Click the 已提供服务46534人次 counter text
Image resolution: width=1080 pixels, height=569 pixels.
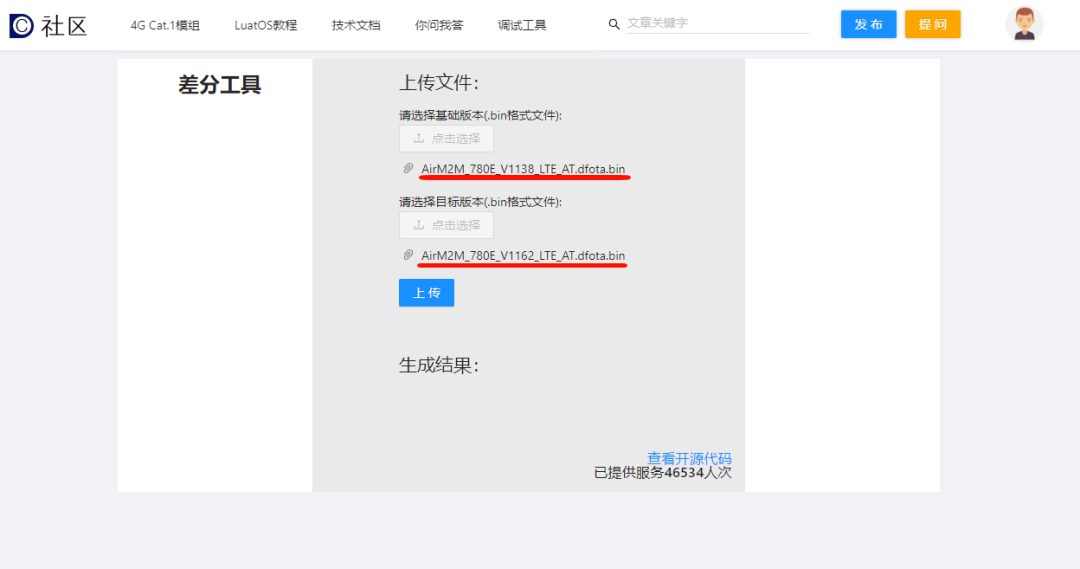click(663, 473)
